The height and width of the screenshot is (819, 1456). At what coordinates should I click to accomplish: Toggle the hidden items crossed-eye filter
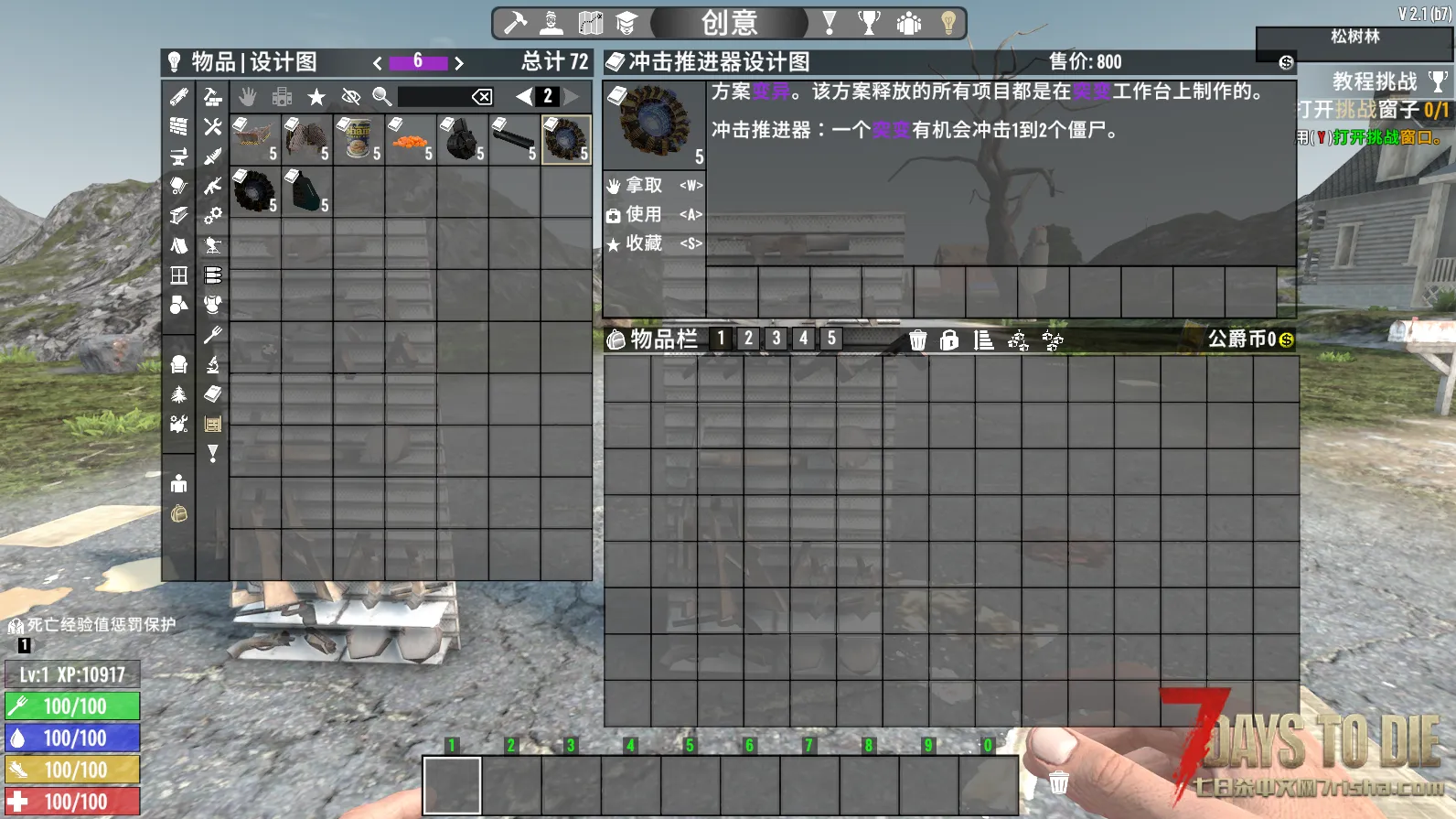(x=350, y=96)
